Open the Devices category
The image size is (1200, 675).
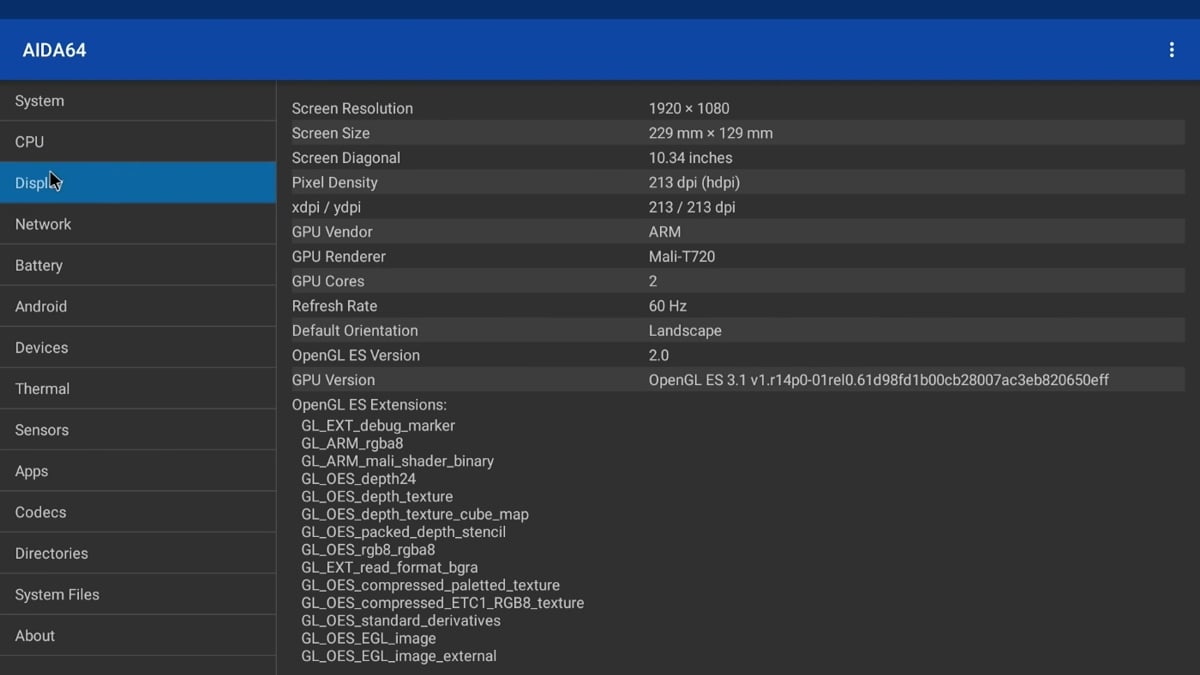pos(42,347)
